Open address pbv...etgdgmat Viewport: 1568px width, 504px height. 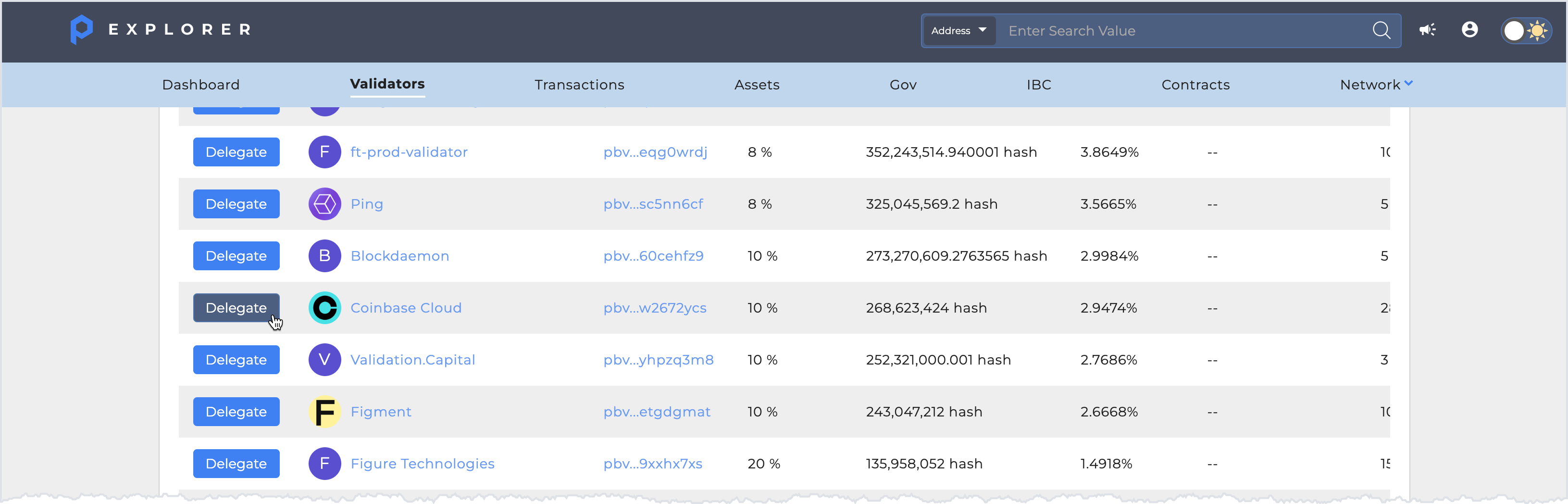click(657, 412)
